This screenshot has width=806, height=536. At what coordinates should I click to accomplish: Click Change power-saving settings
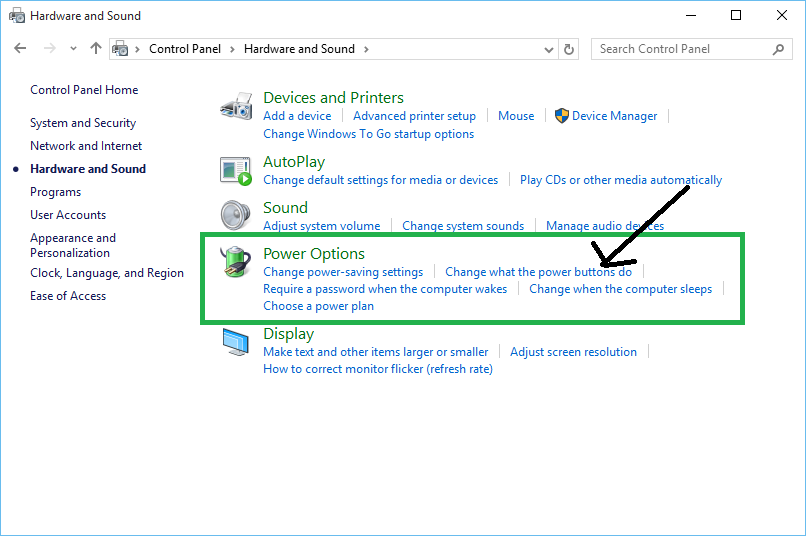tap(343, 272)
